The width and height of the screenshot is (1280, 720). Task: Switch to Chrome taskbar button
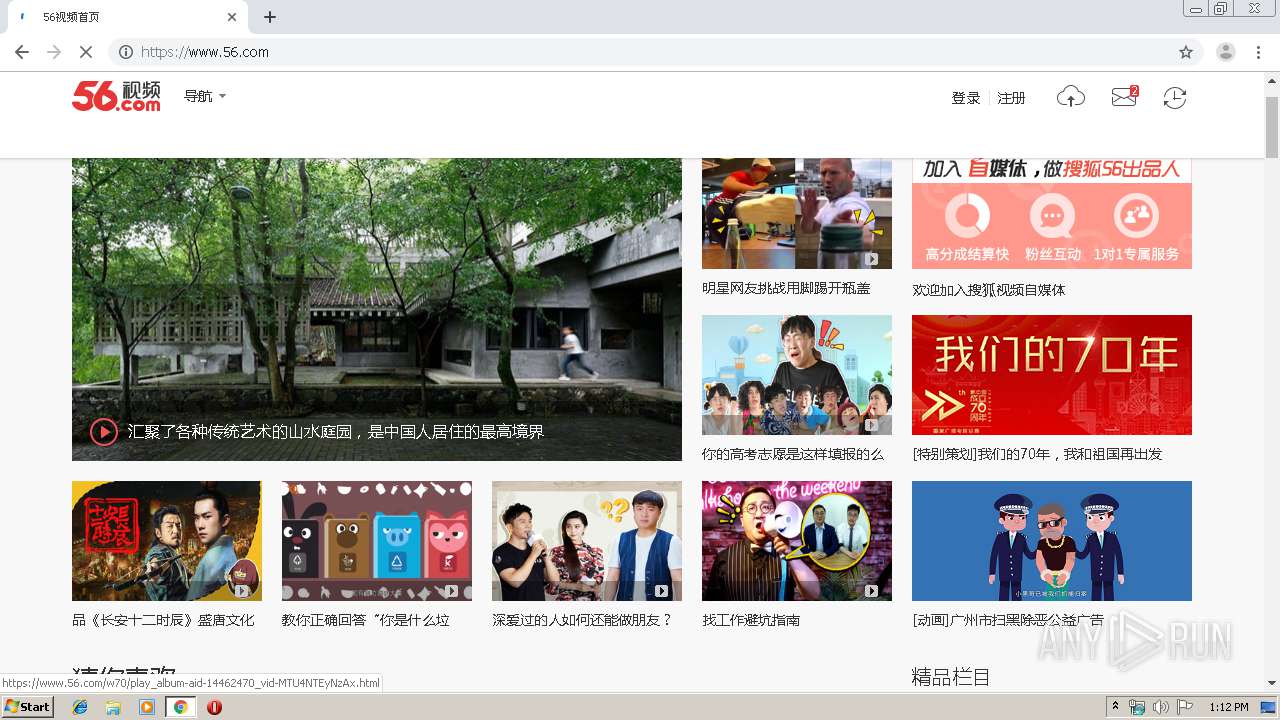tap(180, 707)
